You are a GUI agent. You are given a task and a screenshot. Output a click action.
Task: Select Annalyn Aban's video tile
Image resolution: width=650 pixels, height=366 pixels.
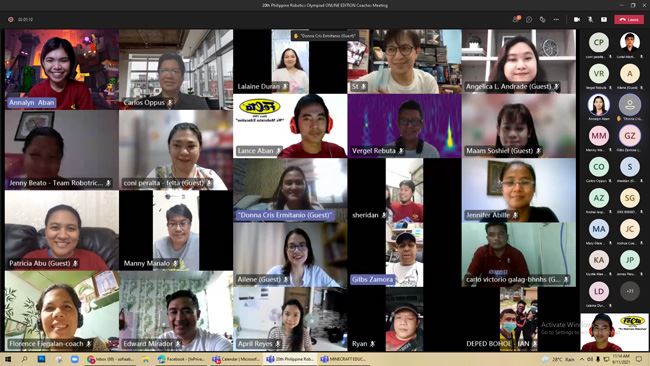[62, 69]
